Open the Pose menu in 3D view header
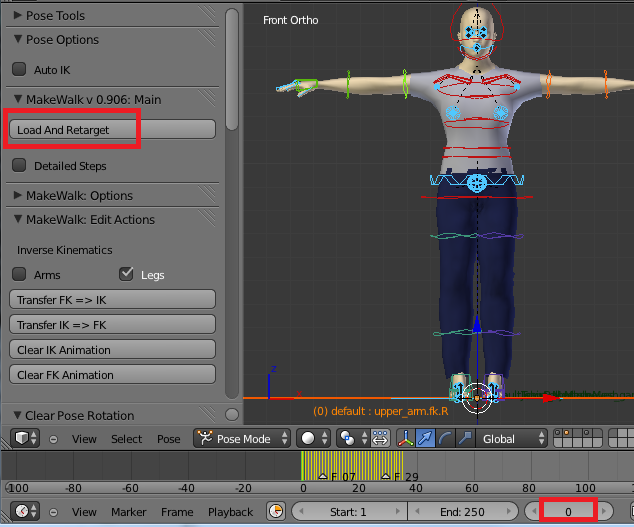The width and height of the screenshot is (634, 527). click(x=169, y=439)
